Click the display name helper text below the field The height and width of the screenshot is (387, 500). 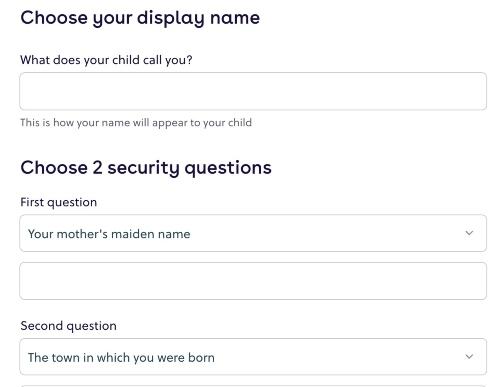coord(136,123)
